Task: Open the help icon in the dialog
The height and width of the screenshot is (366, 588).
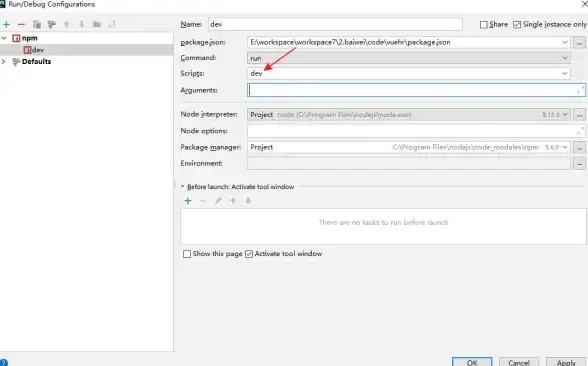Action: (3, 363)
